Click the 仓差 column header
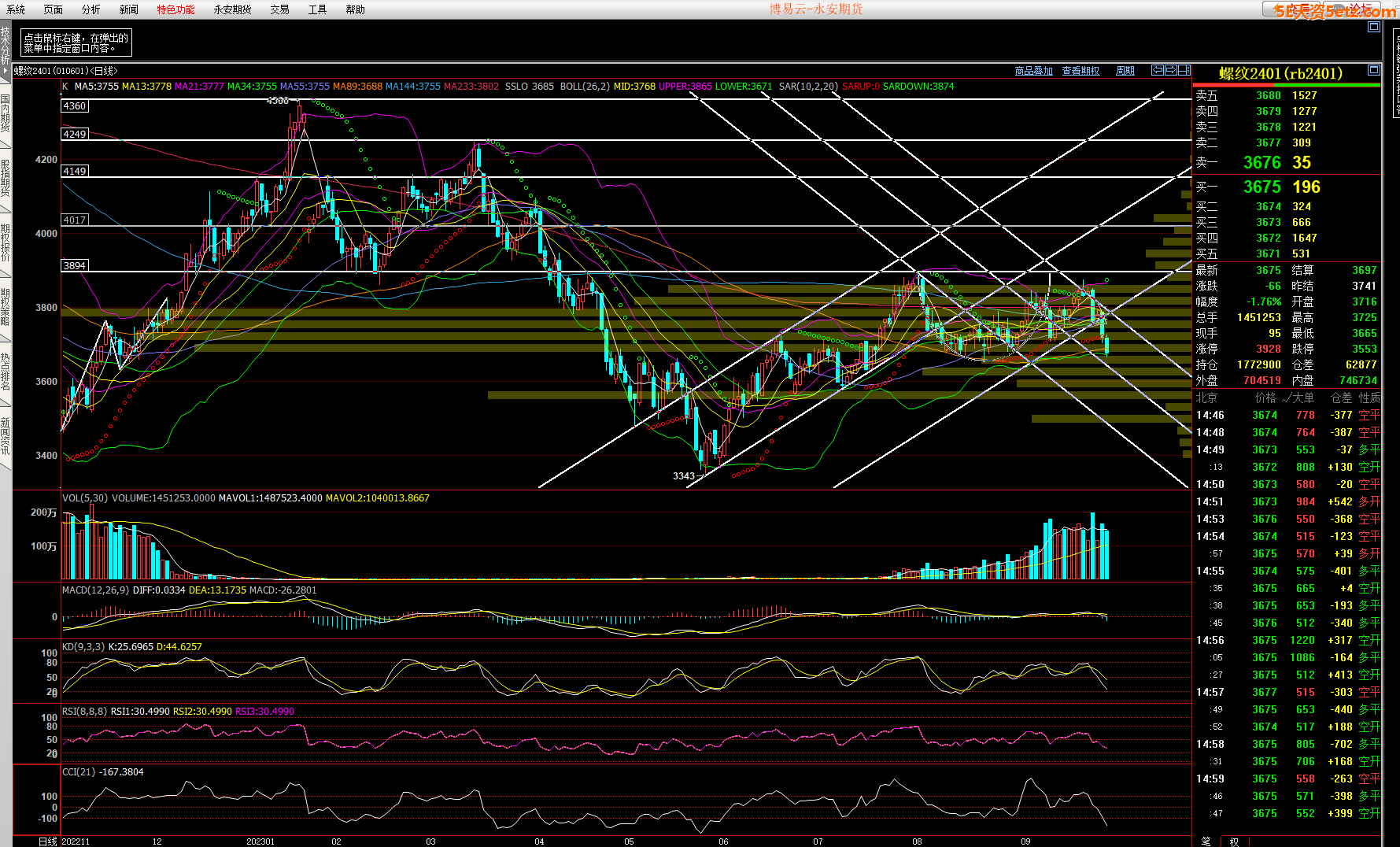The image size is (1400, 847). (x=1341, y=398)
